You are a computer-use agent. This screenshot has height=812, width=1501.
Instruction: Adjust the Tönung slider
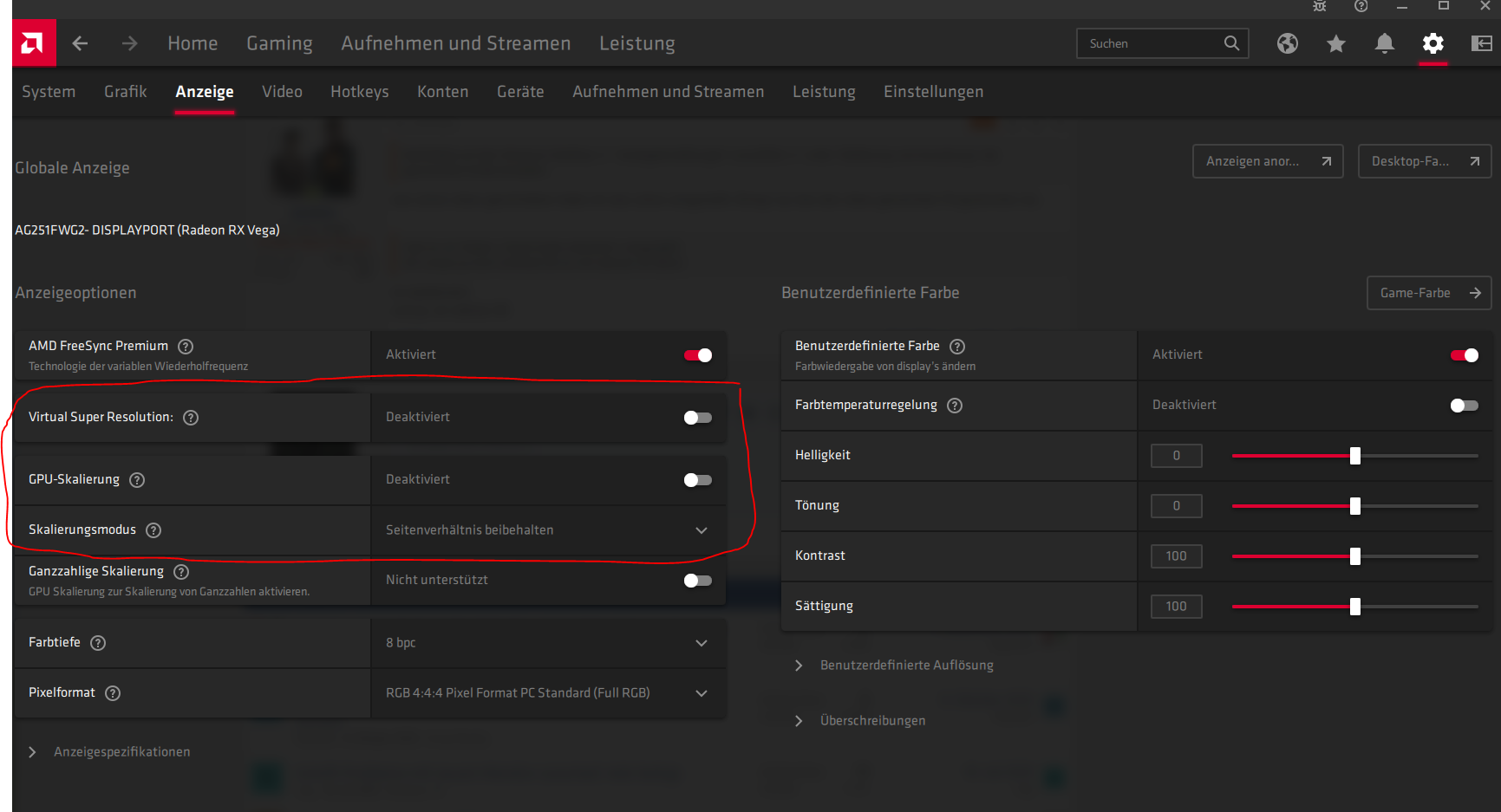1355,506
